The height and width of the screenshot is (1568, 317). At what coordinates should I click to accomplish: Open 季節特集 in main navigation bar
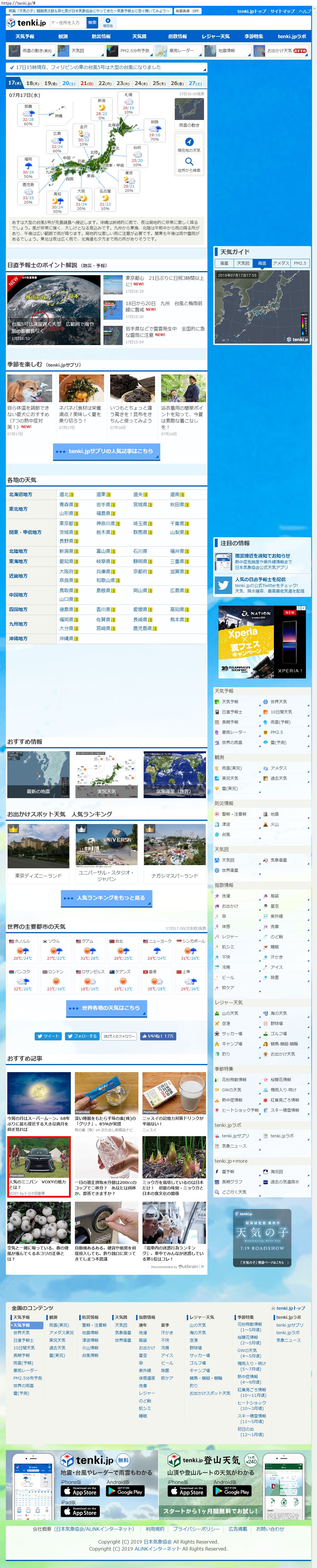tap(253, 36)
